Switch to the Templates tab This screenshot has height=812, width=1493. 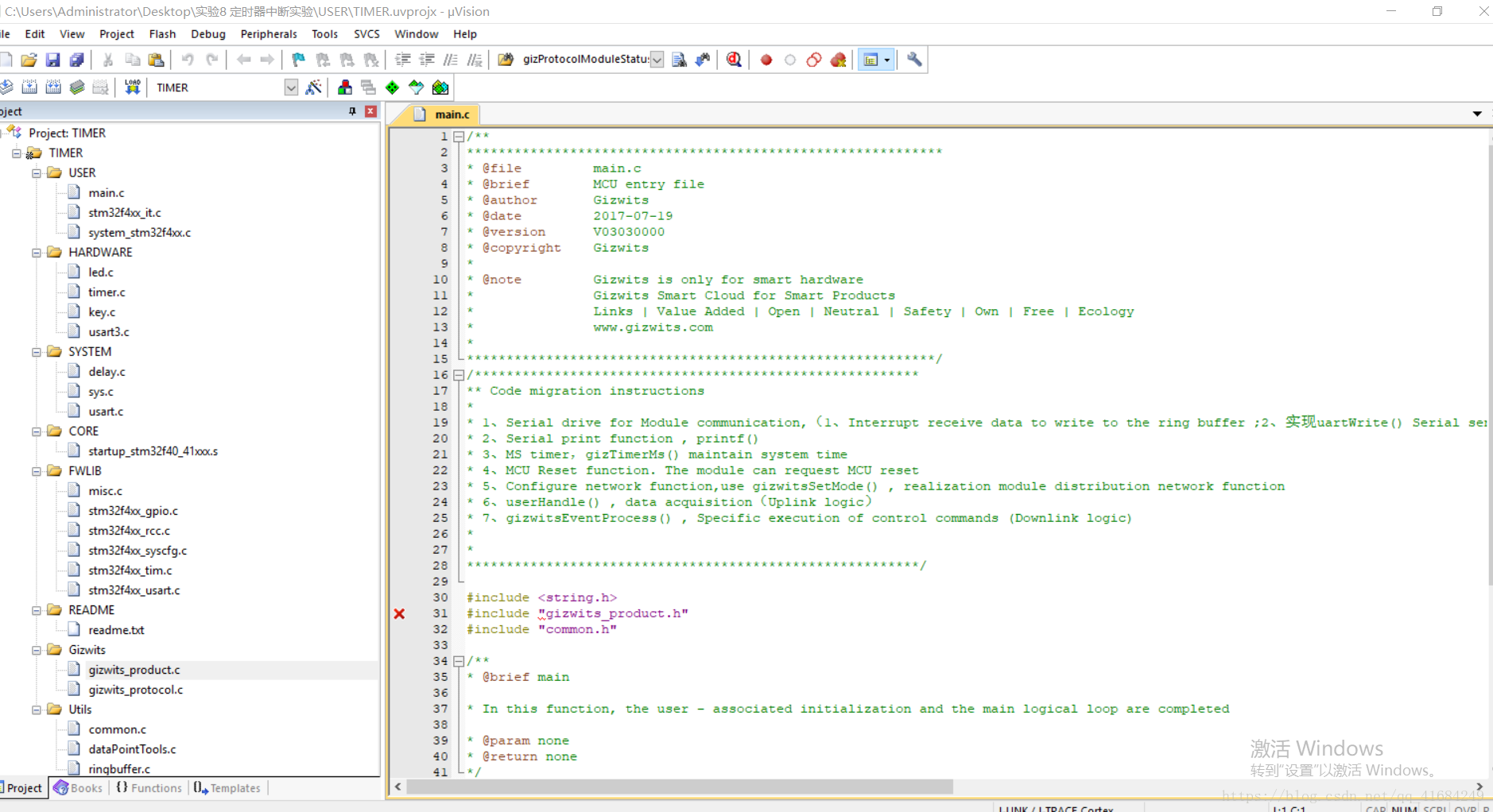[x=227, y=788]
